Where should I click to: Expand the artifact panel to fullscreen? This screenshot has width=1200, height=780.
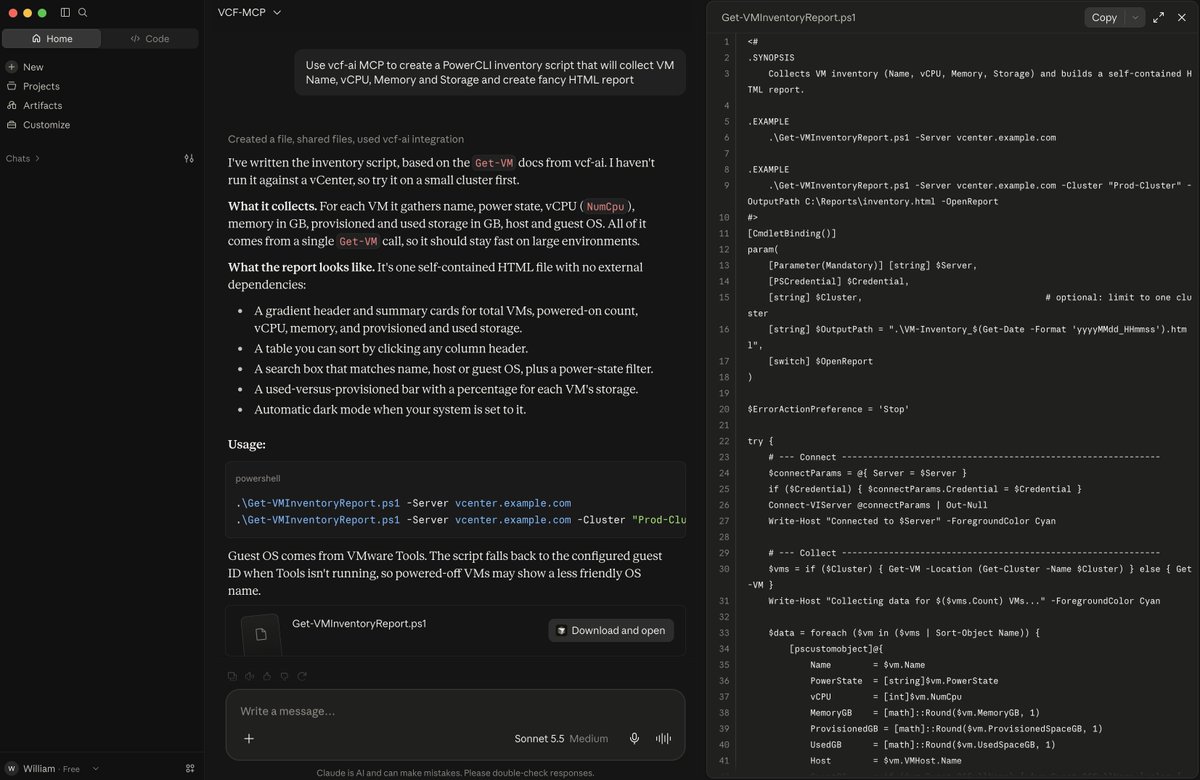pos(1159,17)
